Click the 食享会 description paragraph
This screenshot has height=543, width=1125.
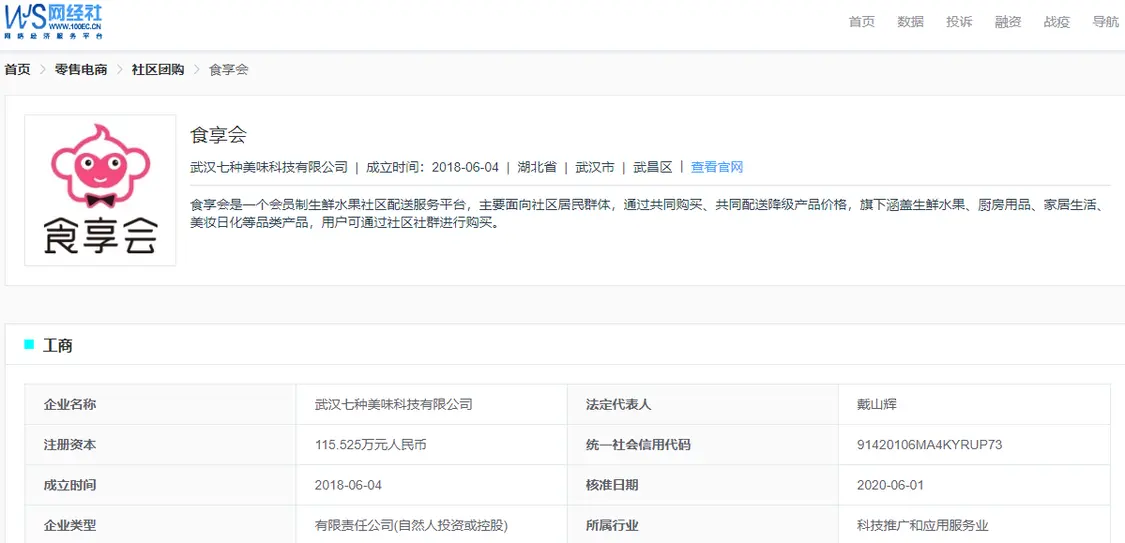coord(645,214)
